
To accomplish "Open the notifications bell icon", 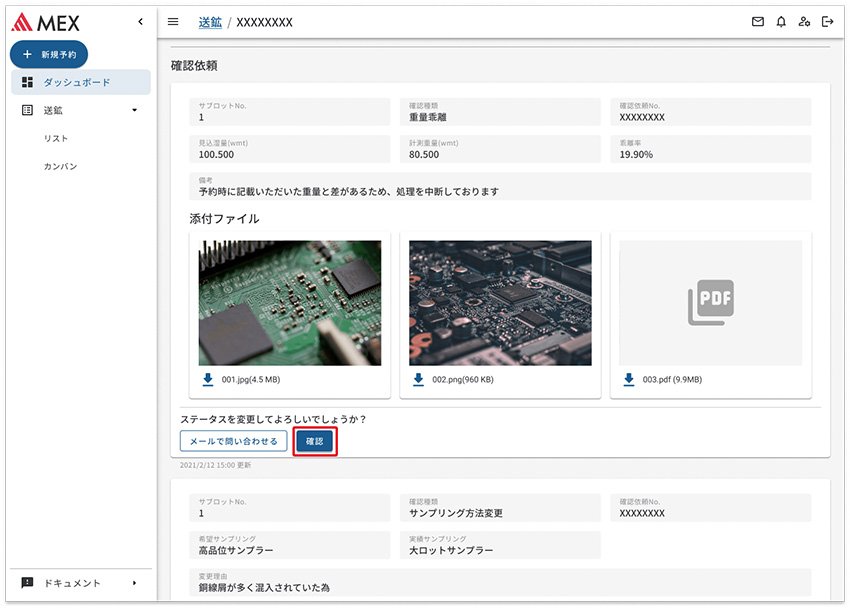I will pos(781,22).
